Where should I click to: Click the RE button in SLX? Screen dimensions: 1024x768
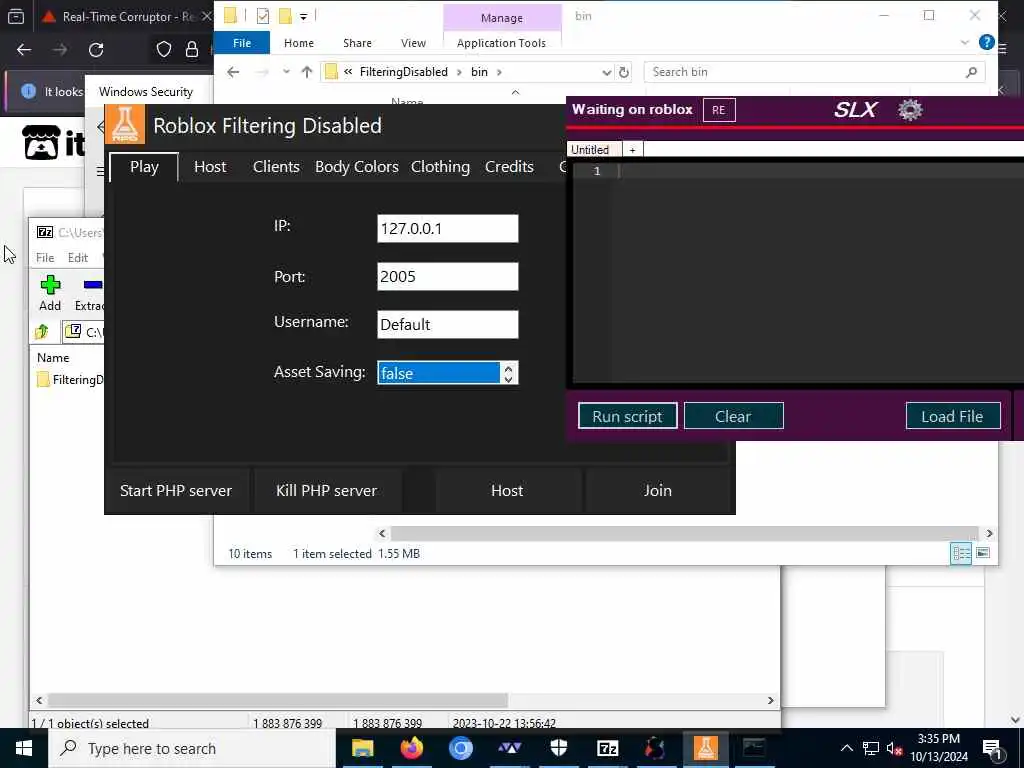[x=719, y=110]
